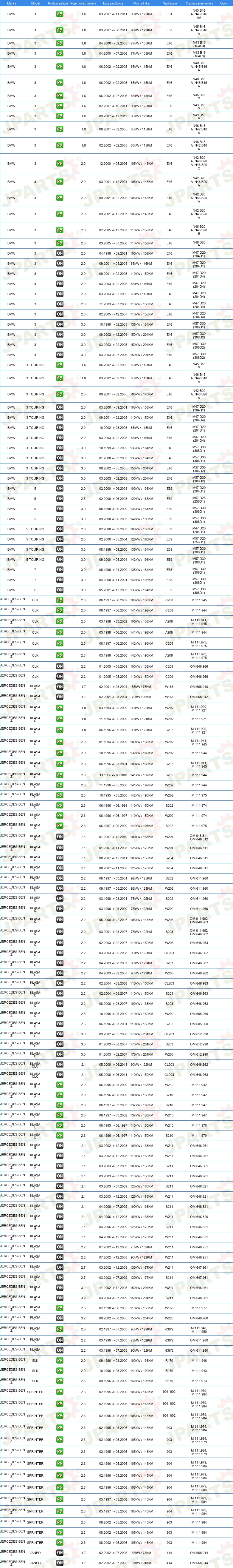Screen dimensions: 233x1568
Task: Click diesel icon in CLK C209 110kW row
Action: pos(60,677)
